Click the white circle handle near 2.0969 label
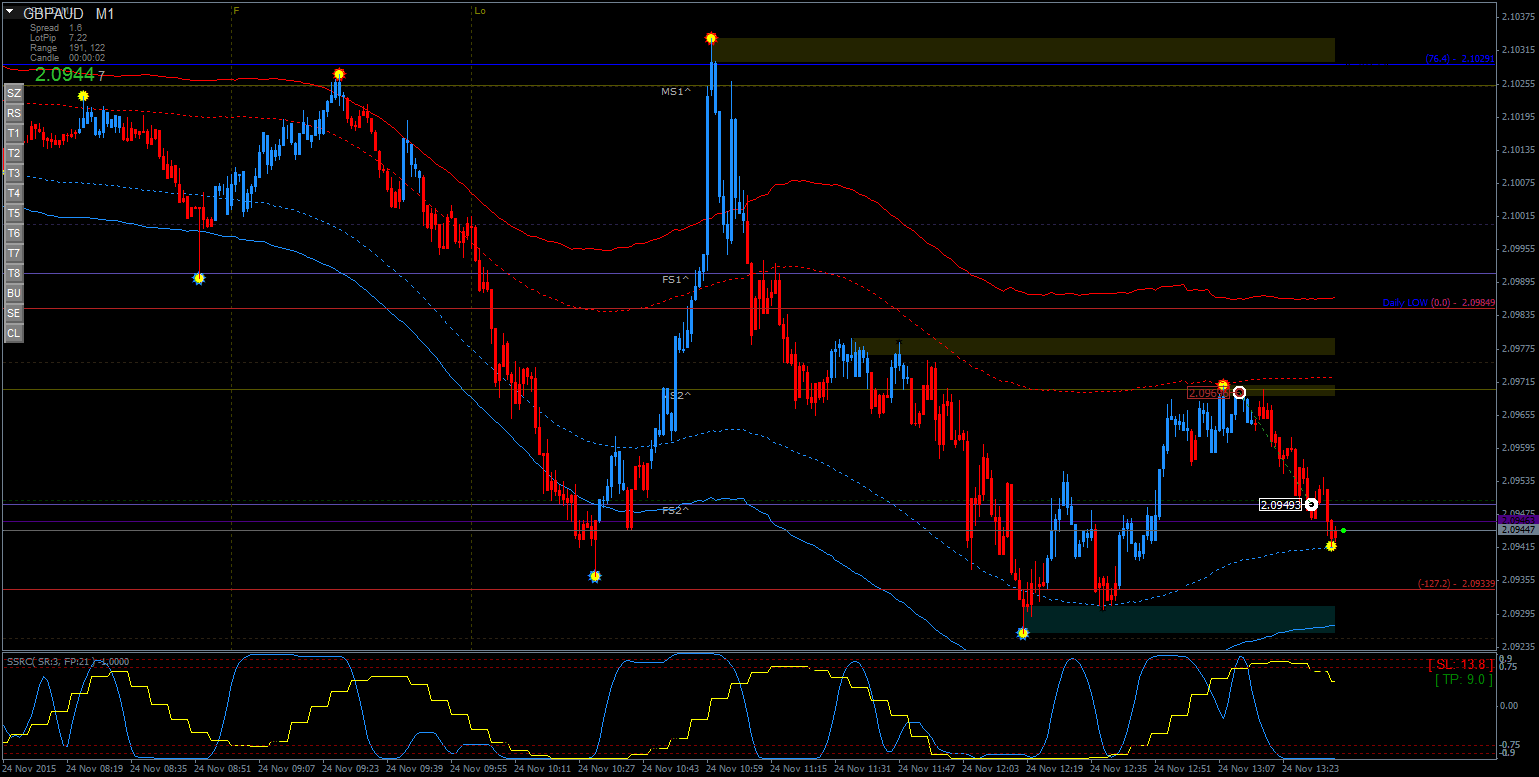This screenshot has width=1539, height=777. click(x=1239, y=392)
